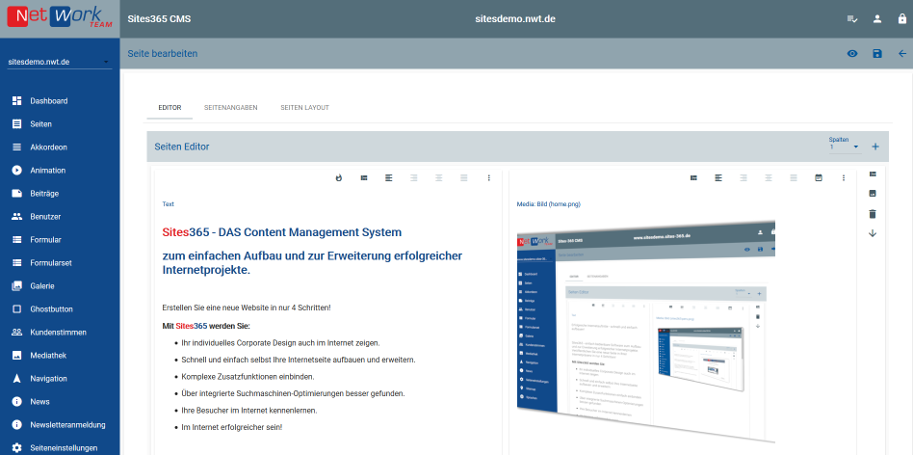The image size is (913, 455).
Task: Select center alignment in Media panel toolbar
Action: (x=769, y=178)
